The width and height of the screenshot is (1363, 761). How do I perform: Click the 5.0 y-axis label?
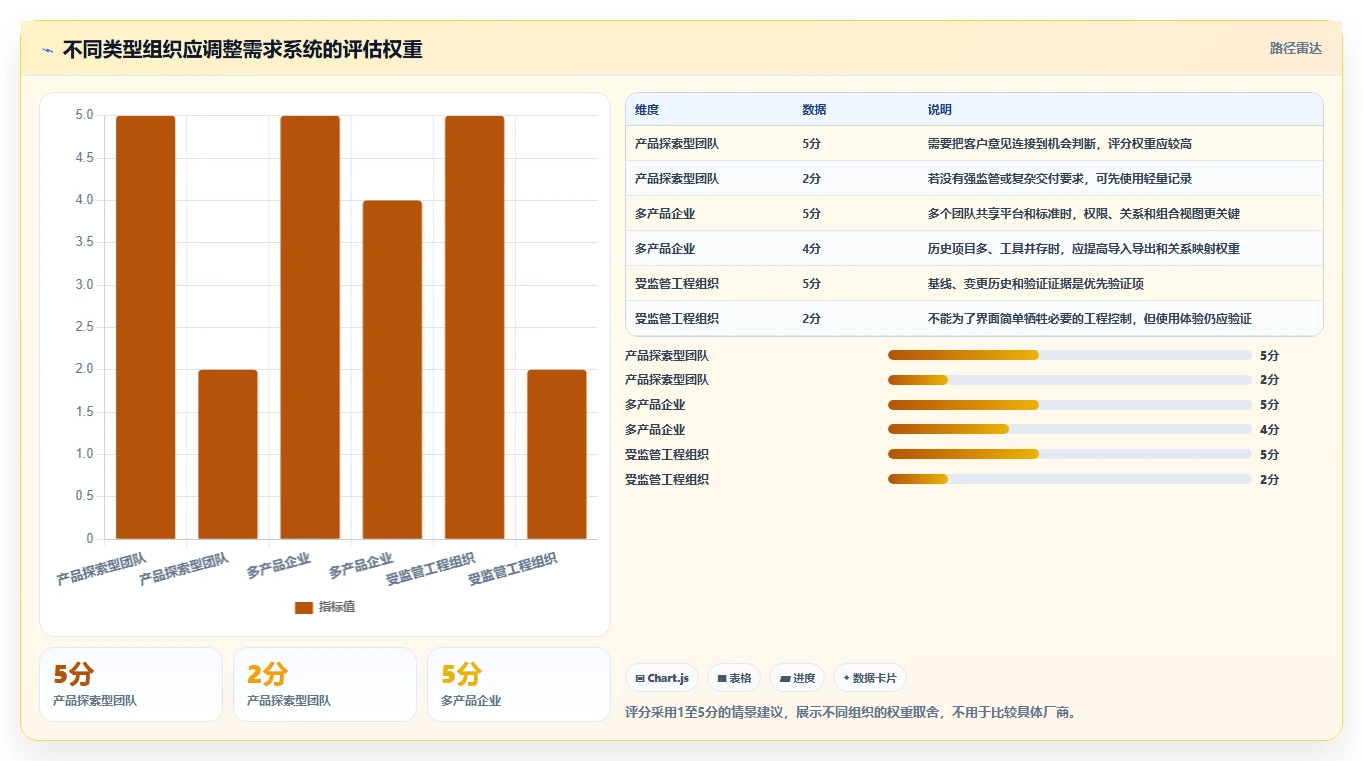click(x=84, y=116)
